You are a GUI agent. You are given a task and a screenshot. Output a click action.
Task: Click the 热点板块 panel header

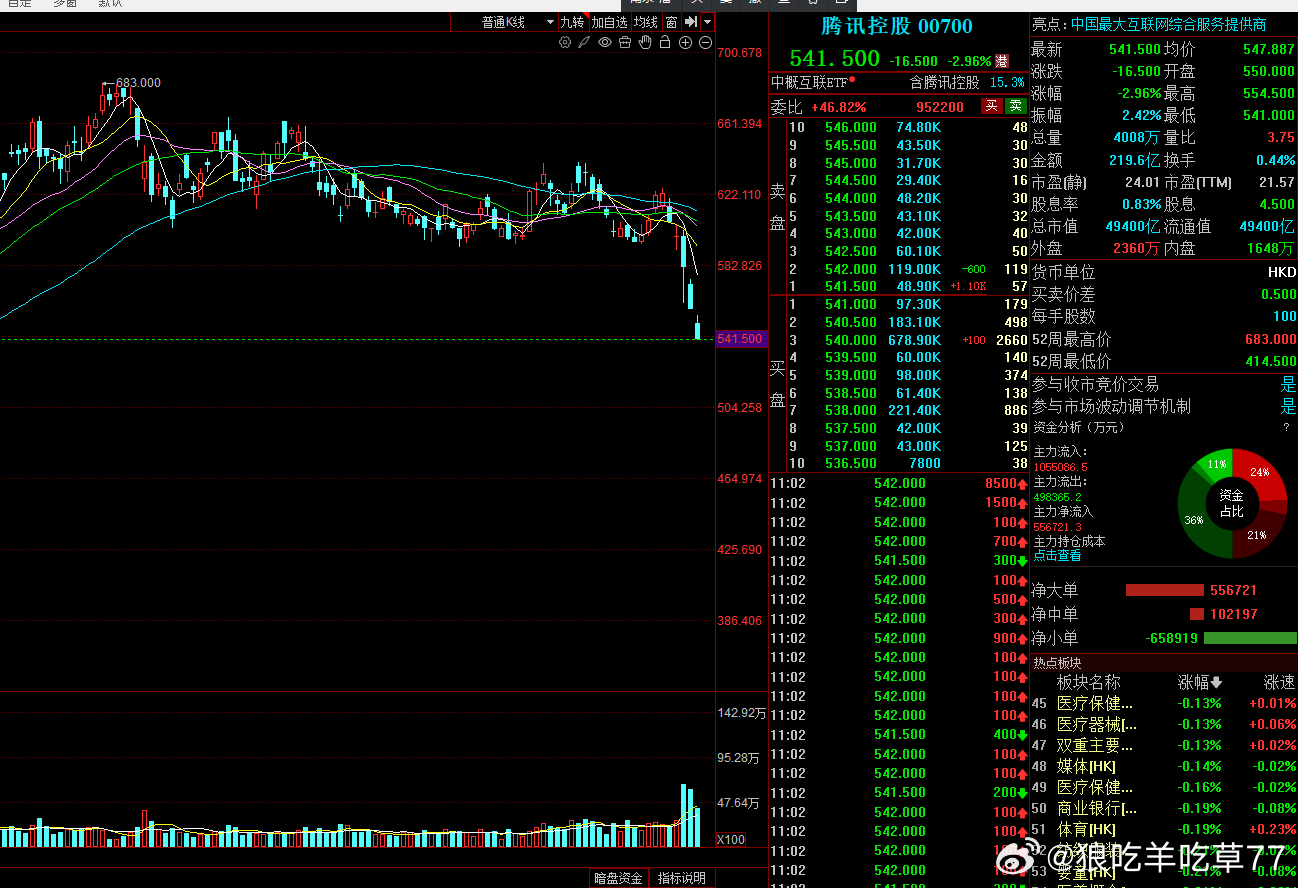click(1164, 662)
